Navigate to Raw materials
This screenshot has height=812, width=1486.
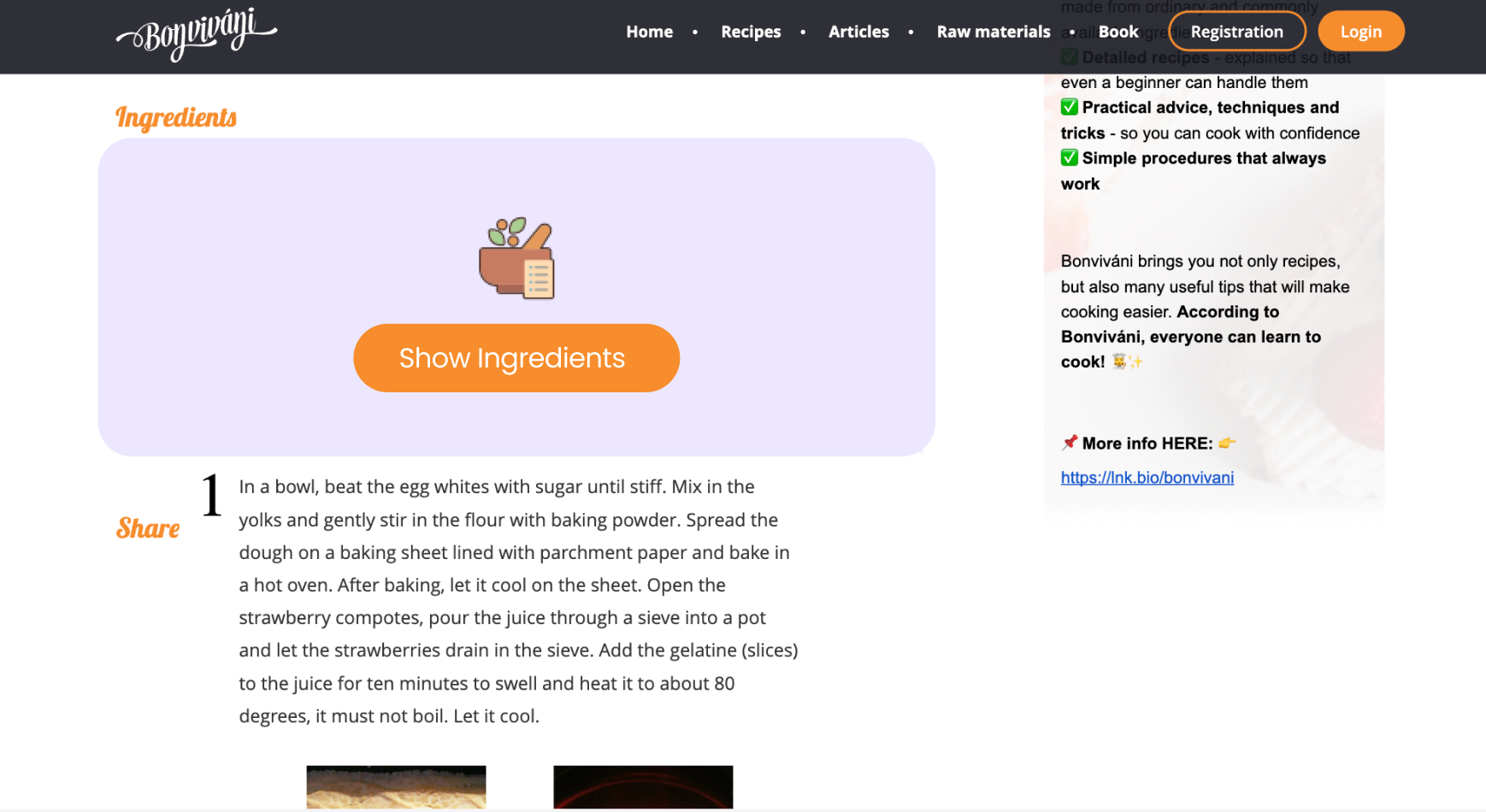[994, 32]
